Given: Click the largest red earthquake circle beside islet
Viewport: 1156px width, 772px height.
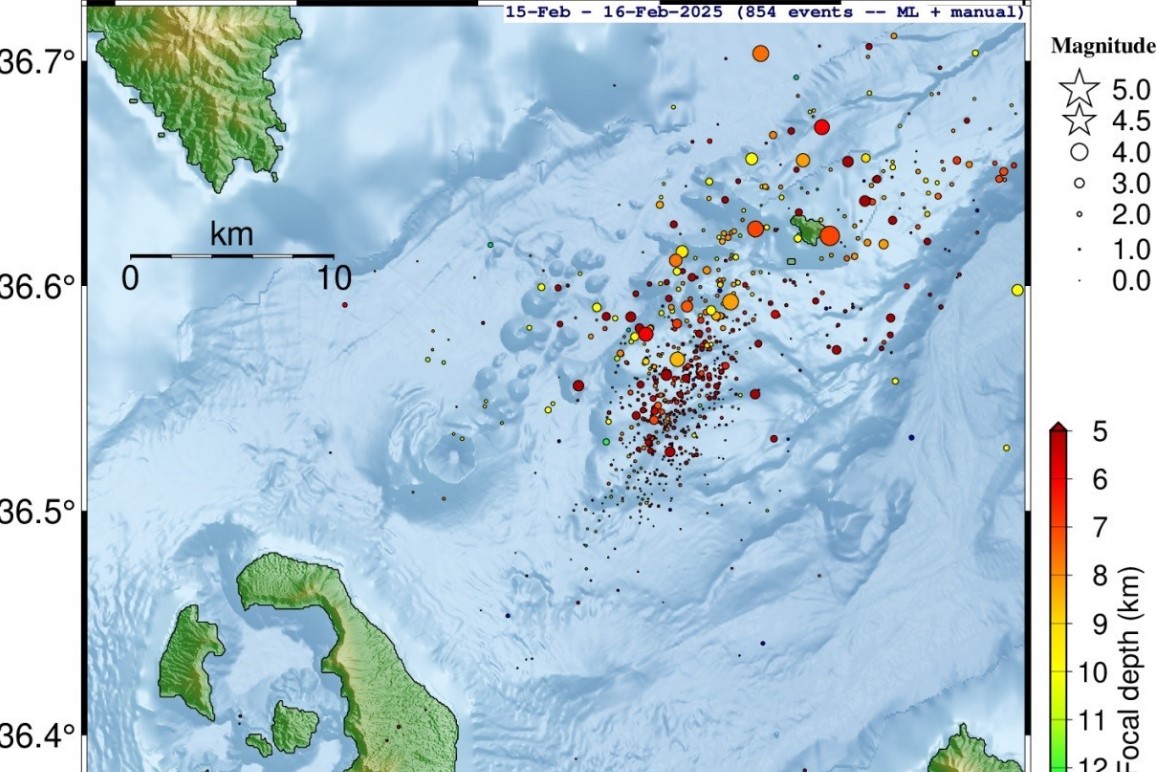Looking at the screenshot, I should click(829, 236).
